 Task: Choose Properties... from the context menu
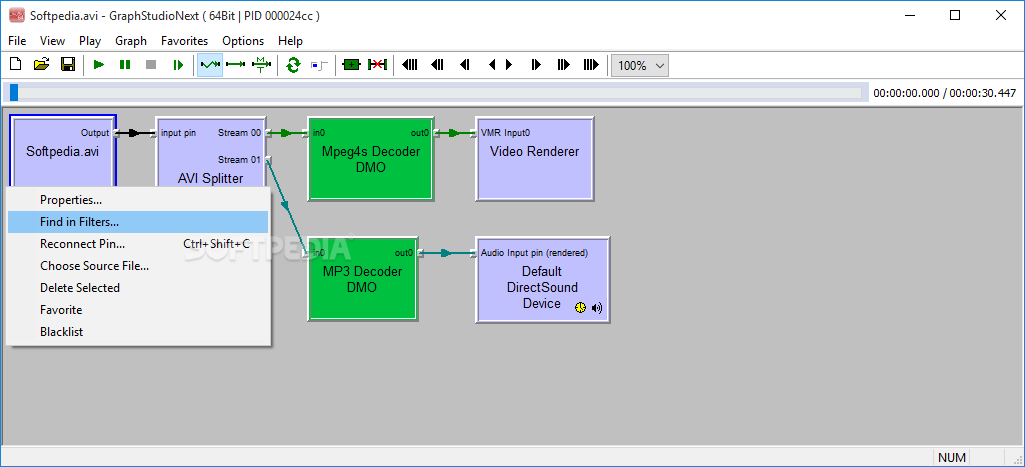pyautogui.click(x=138, y=200)
